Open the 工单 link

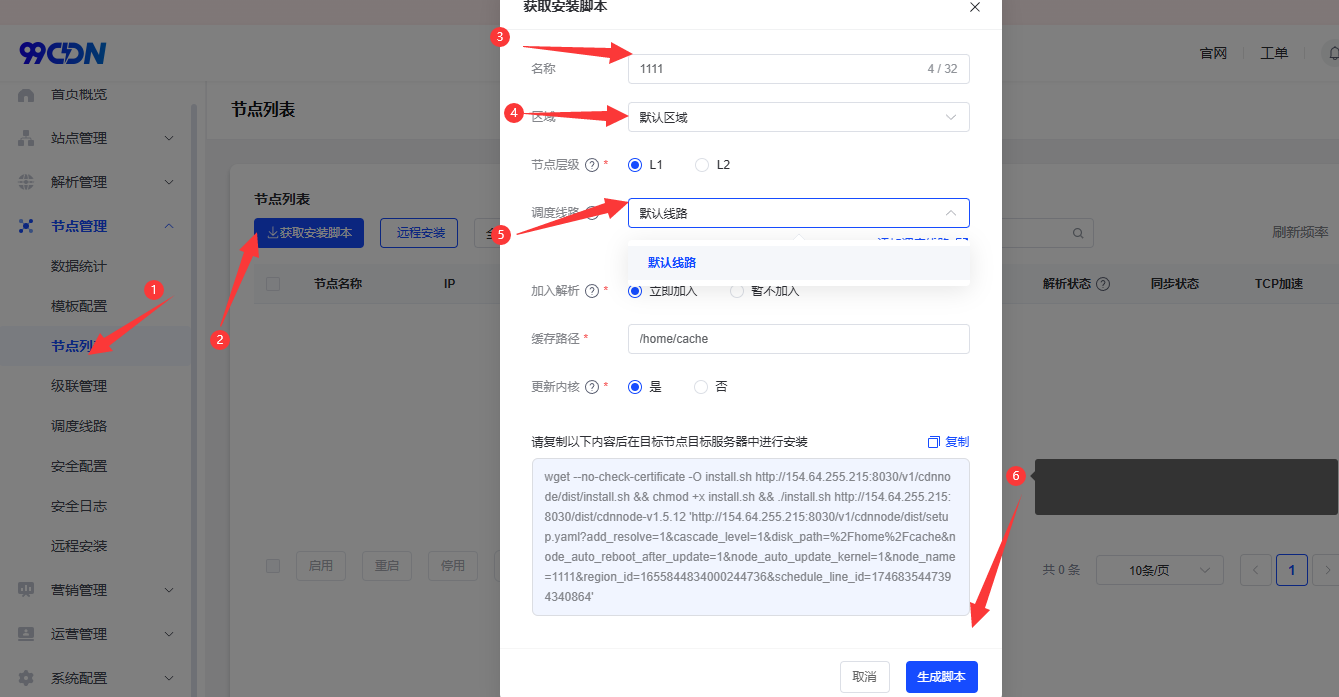click(1274, 53)
